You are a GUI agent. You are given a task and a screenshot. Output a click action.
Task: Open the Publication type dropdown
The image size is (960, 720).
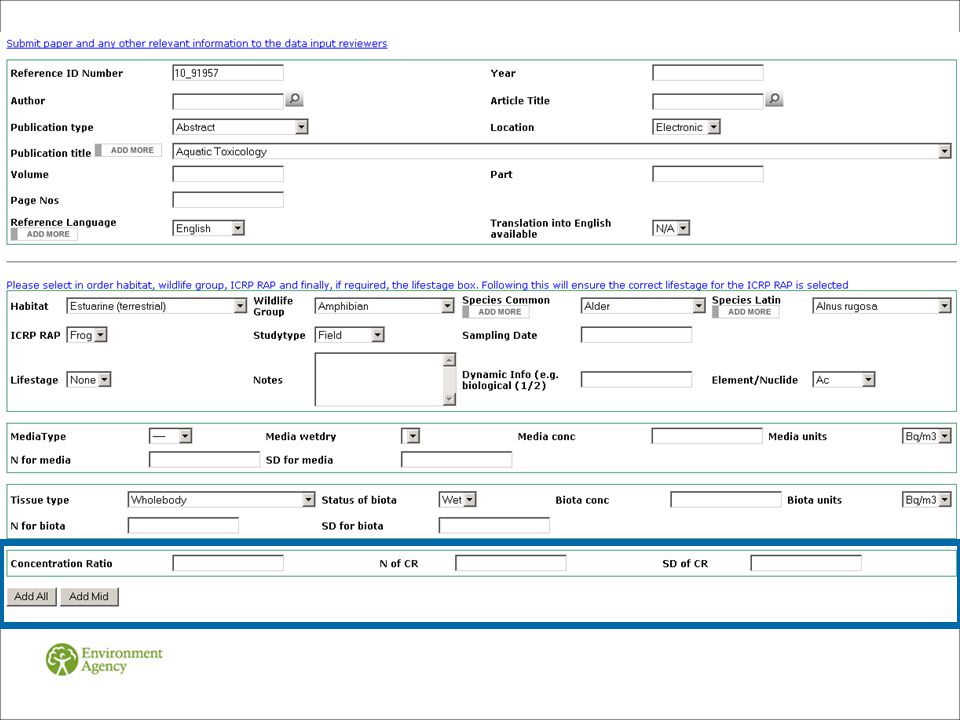click(240, 127)
